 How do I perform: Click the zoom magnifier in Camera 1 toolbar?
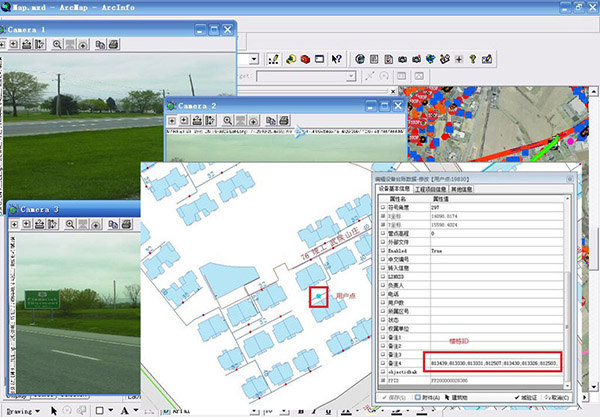point(57,45)
